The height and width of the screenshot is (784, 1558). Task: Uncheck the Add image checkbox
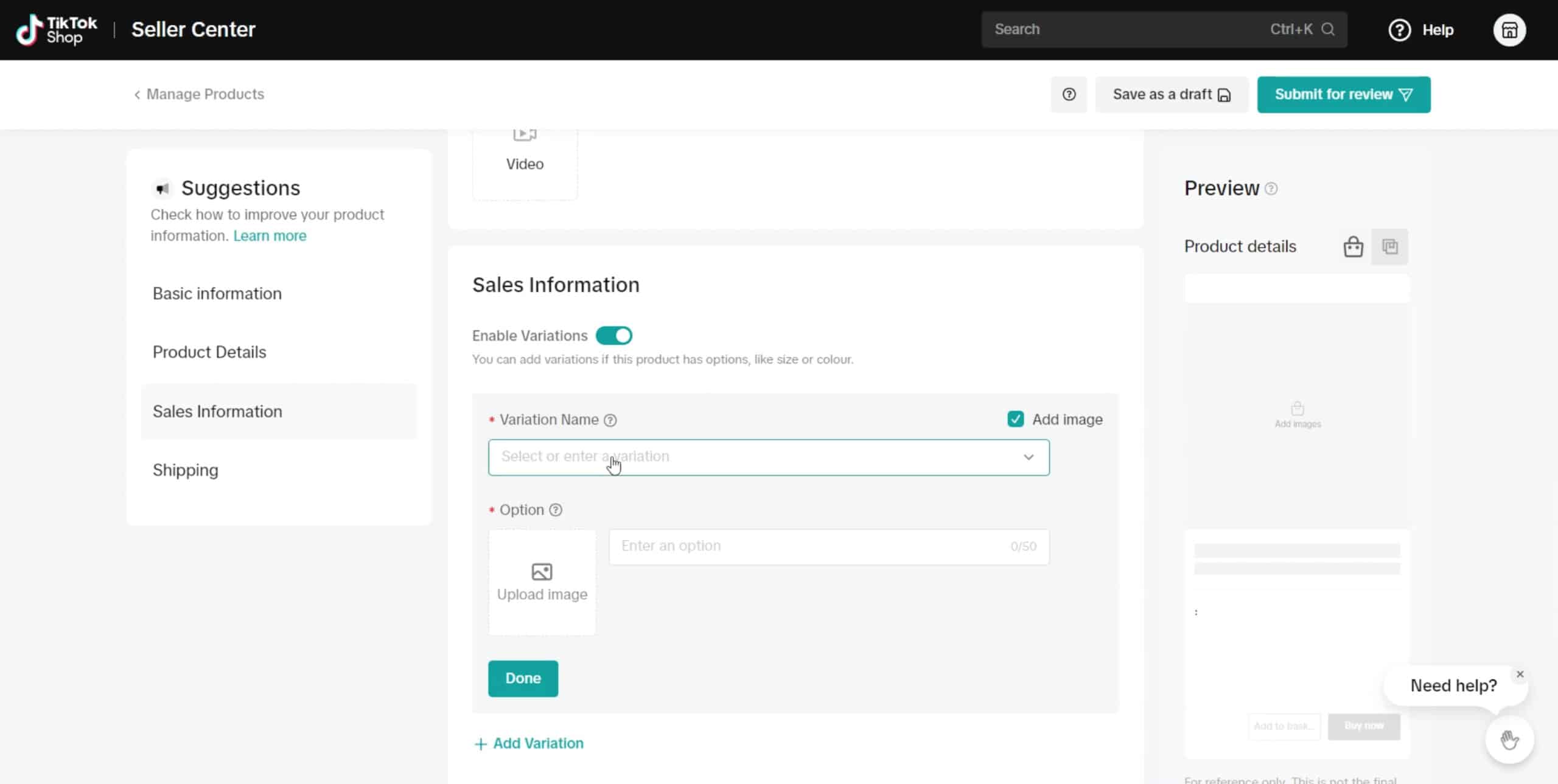1015,419
